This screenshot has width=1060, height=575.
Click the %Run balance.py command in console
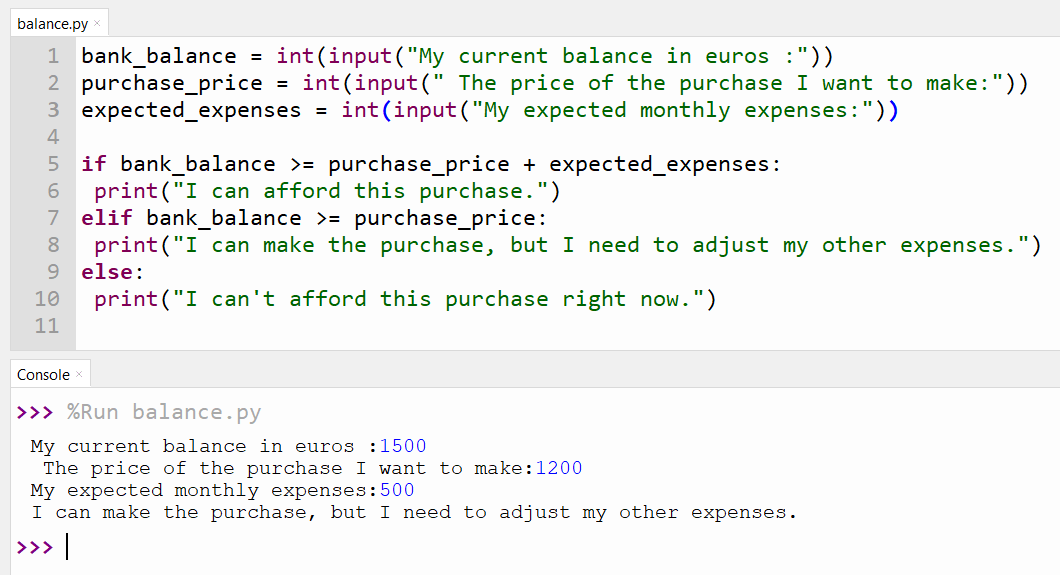[164, 412]
